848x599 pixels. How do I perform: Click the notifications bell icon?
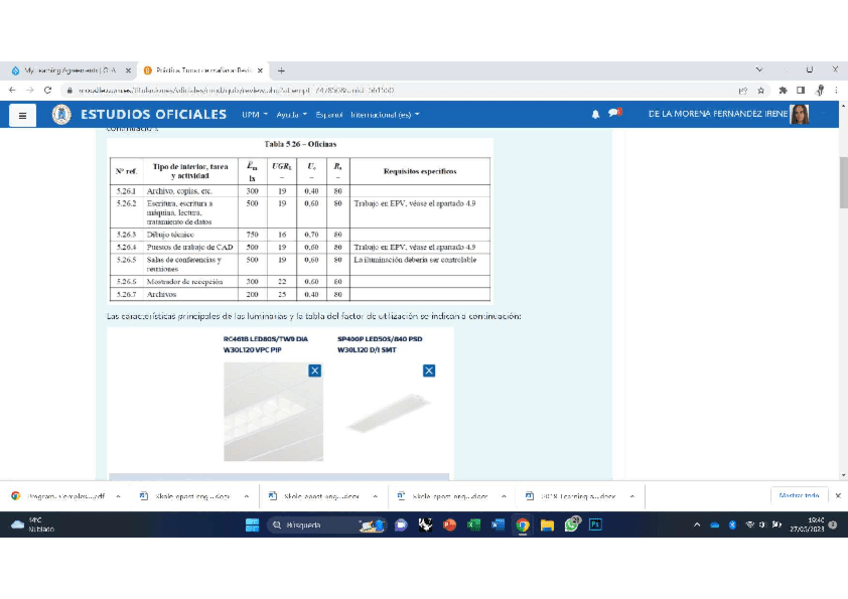coord(596,114)
